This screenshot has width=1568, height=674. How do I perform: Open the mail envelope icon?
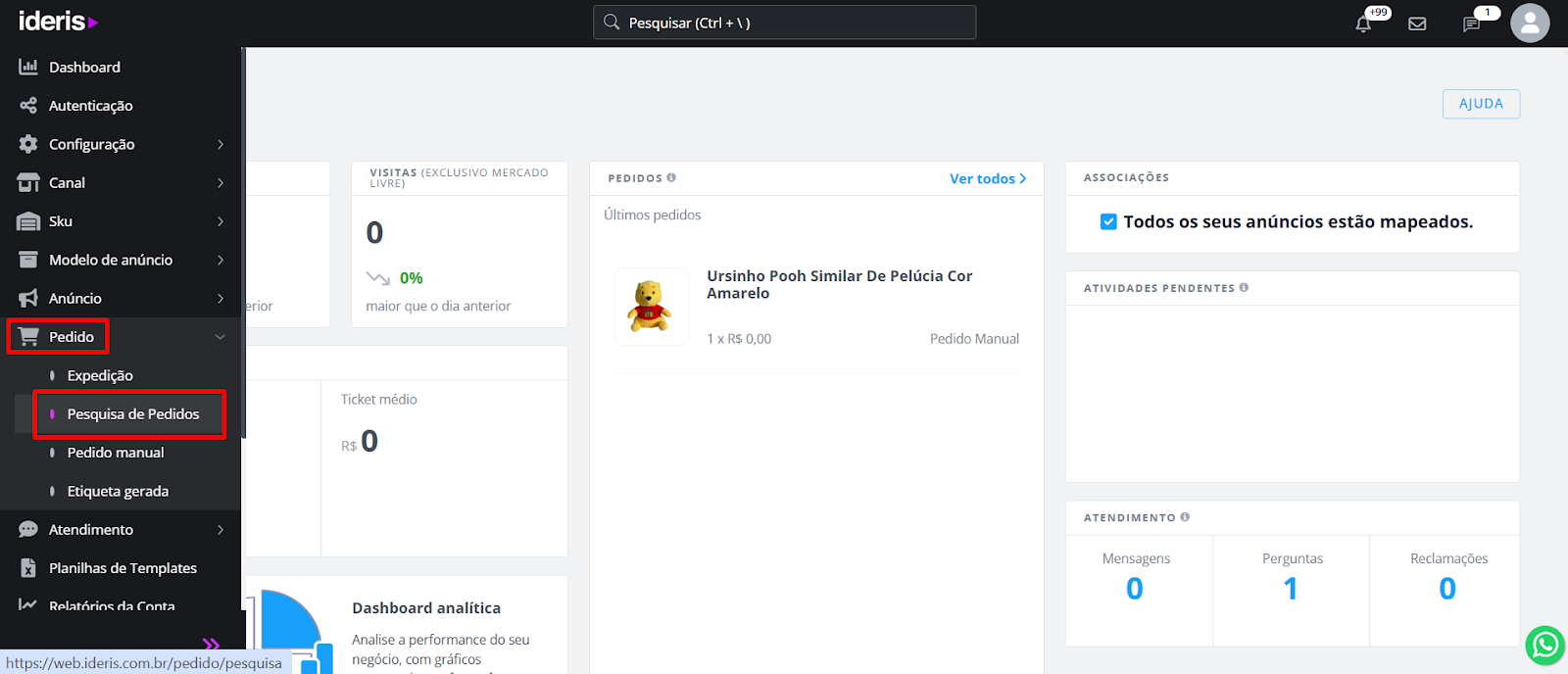click(1417, 24)
